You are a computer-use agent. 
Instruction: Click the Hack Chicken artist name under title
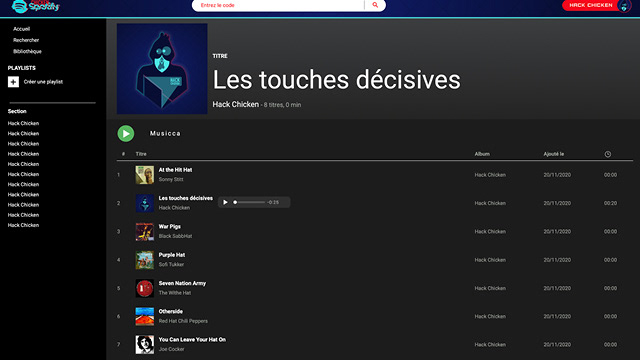point(236,104)
